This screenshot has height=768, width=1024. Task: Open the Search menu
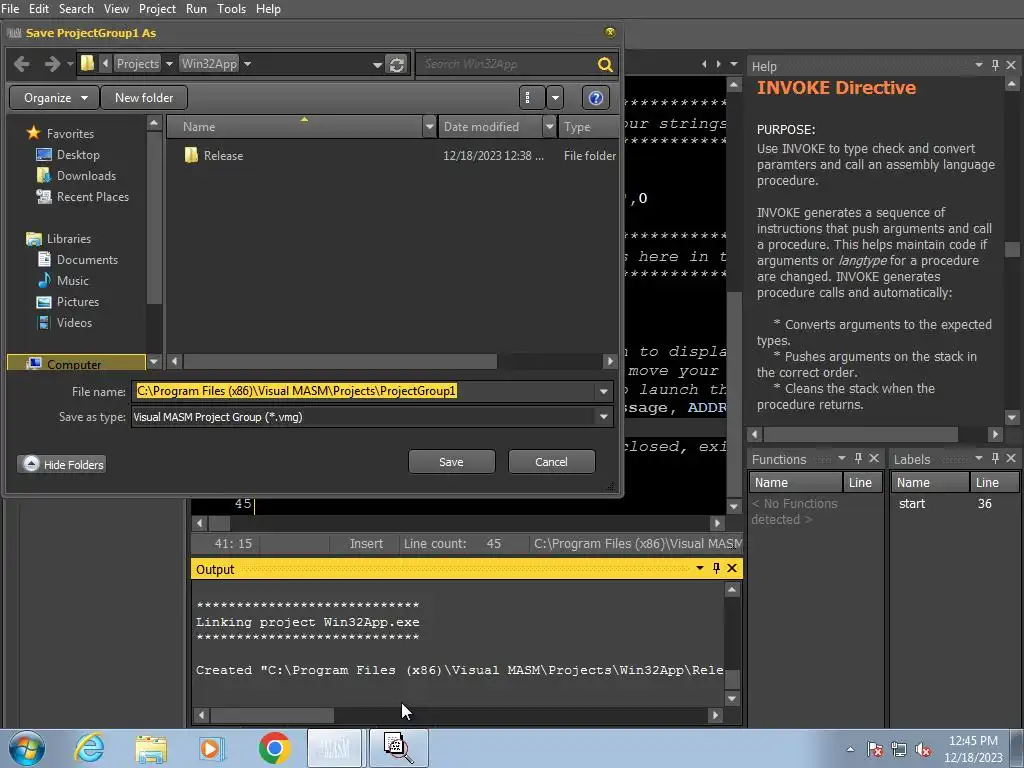76,8
